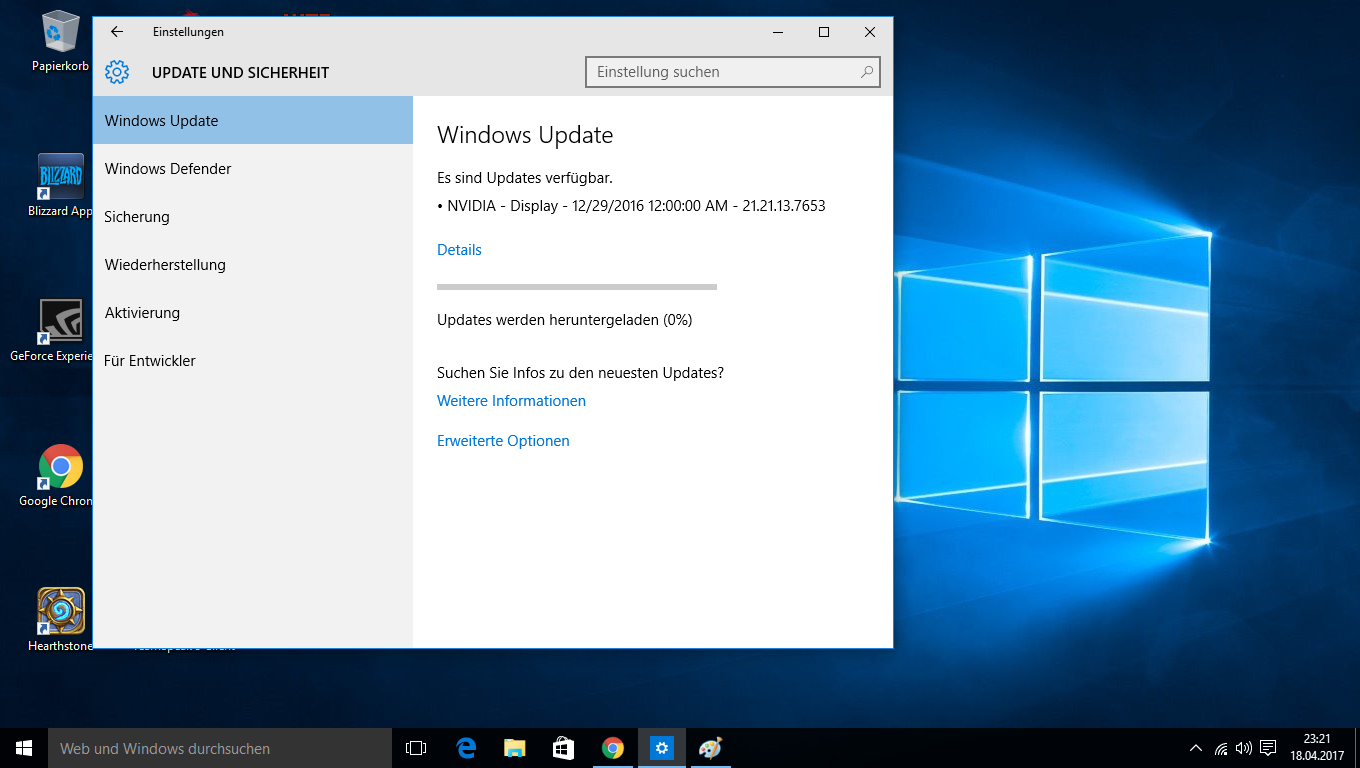Switch to the Settings taskbar button
This screenshot has height=768, width=1360.
tap(661, 748)
